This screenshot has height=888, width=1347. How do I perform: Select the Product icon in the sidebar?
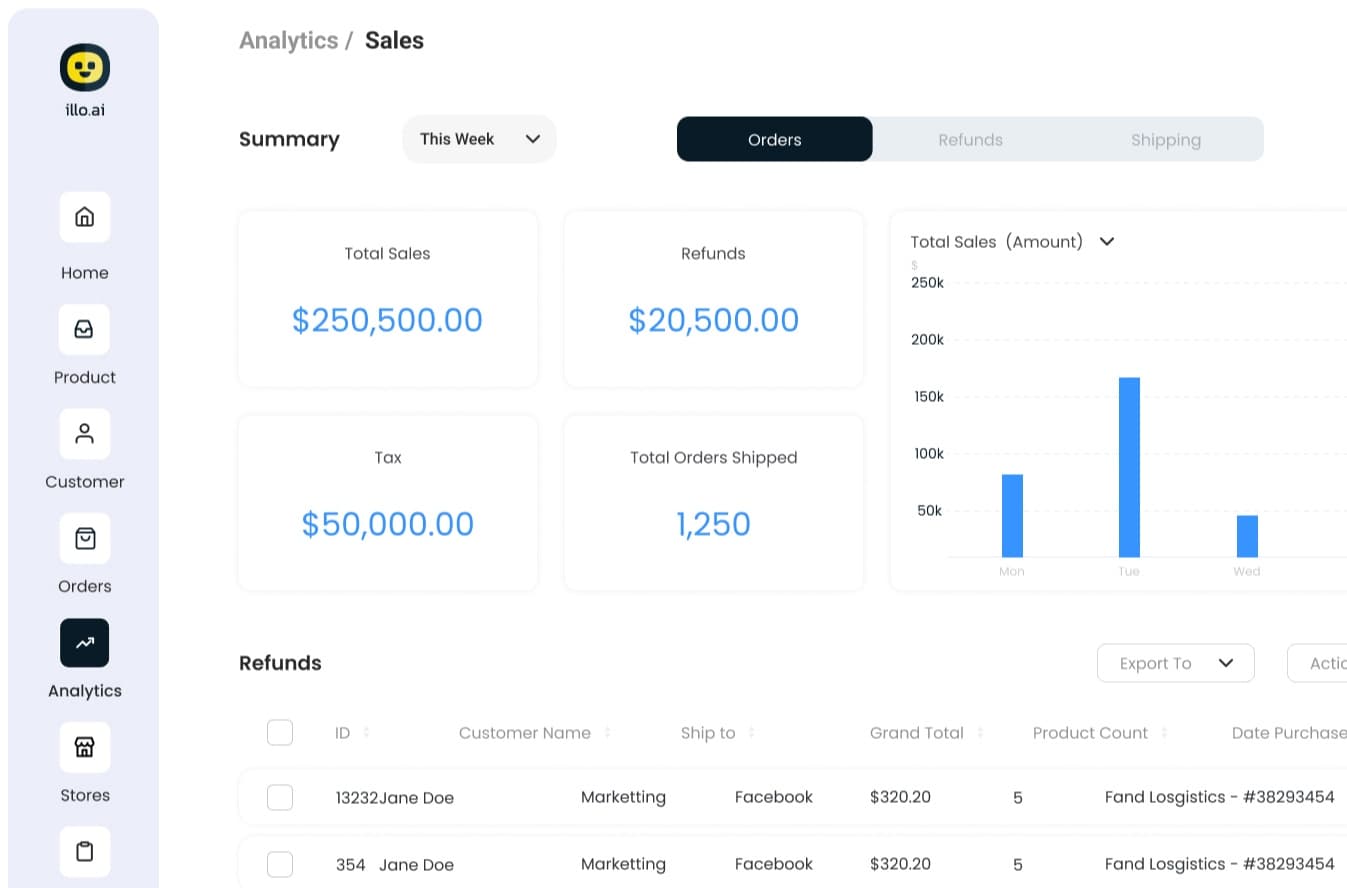[84, 330]
